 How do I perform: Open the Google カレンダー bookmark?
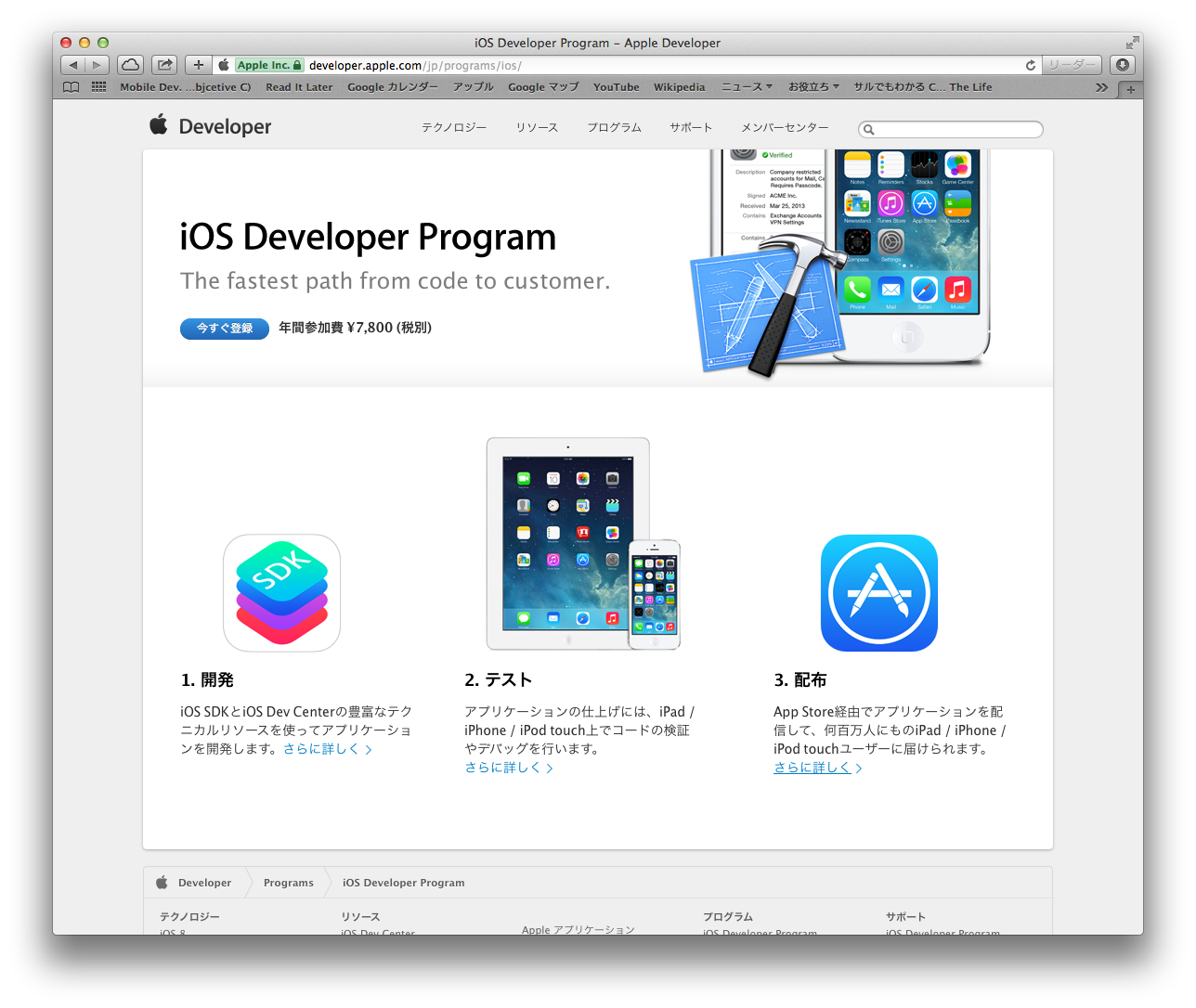coord(393,87)
